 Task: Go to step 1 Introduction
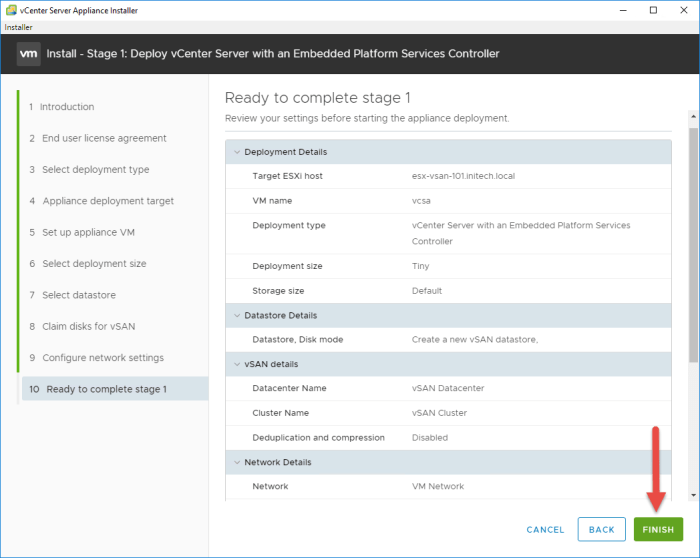(x=67, y=107)
